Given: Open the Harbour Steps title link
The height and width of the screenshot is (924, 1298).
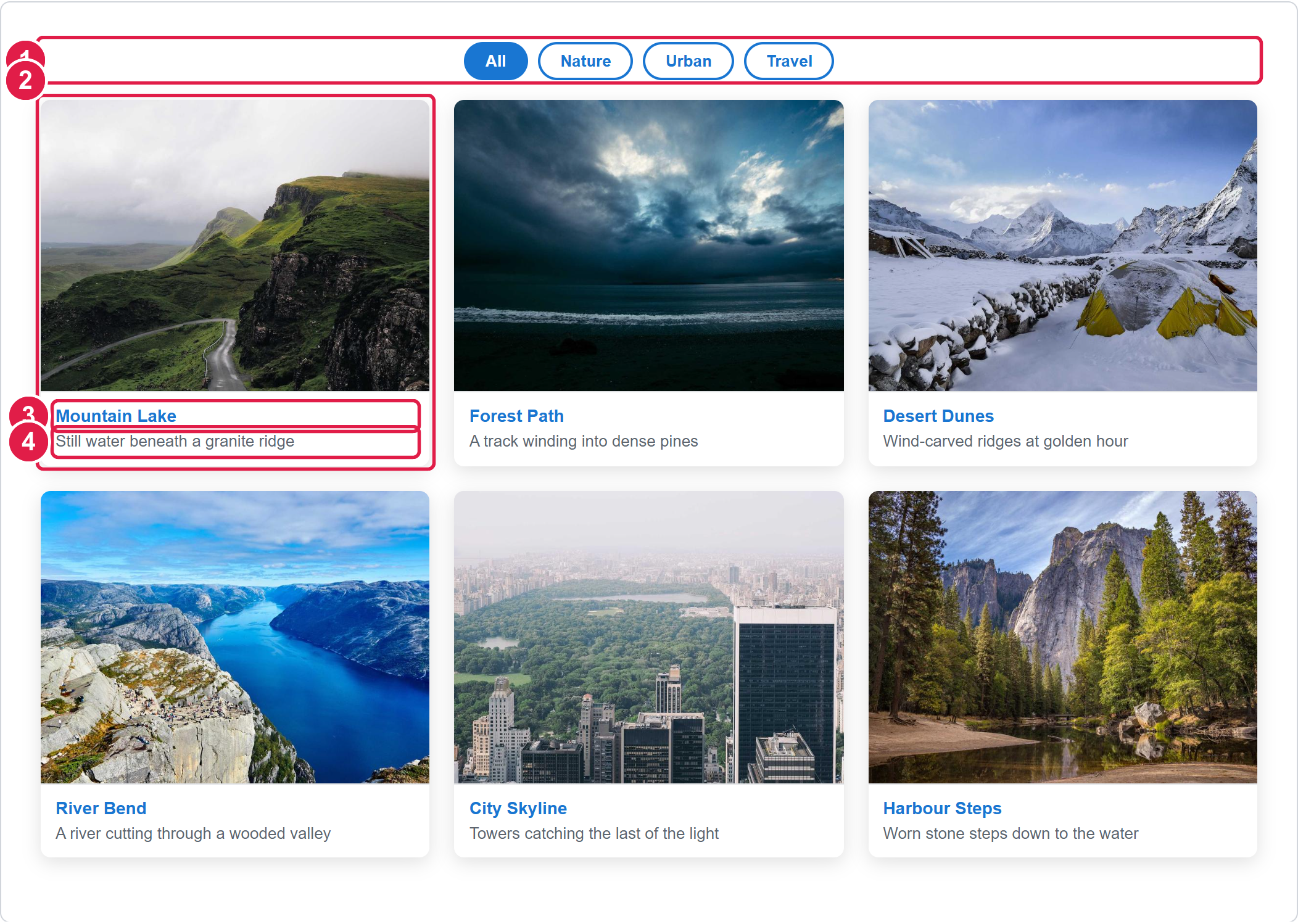Looking at the screenshot, I should coord(942,808).
